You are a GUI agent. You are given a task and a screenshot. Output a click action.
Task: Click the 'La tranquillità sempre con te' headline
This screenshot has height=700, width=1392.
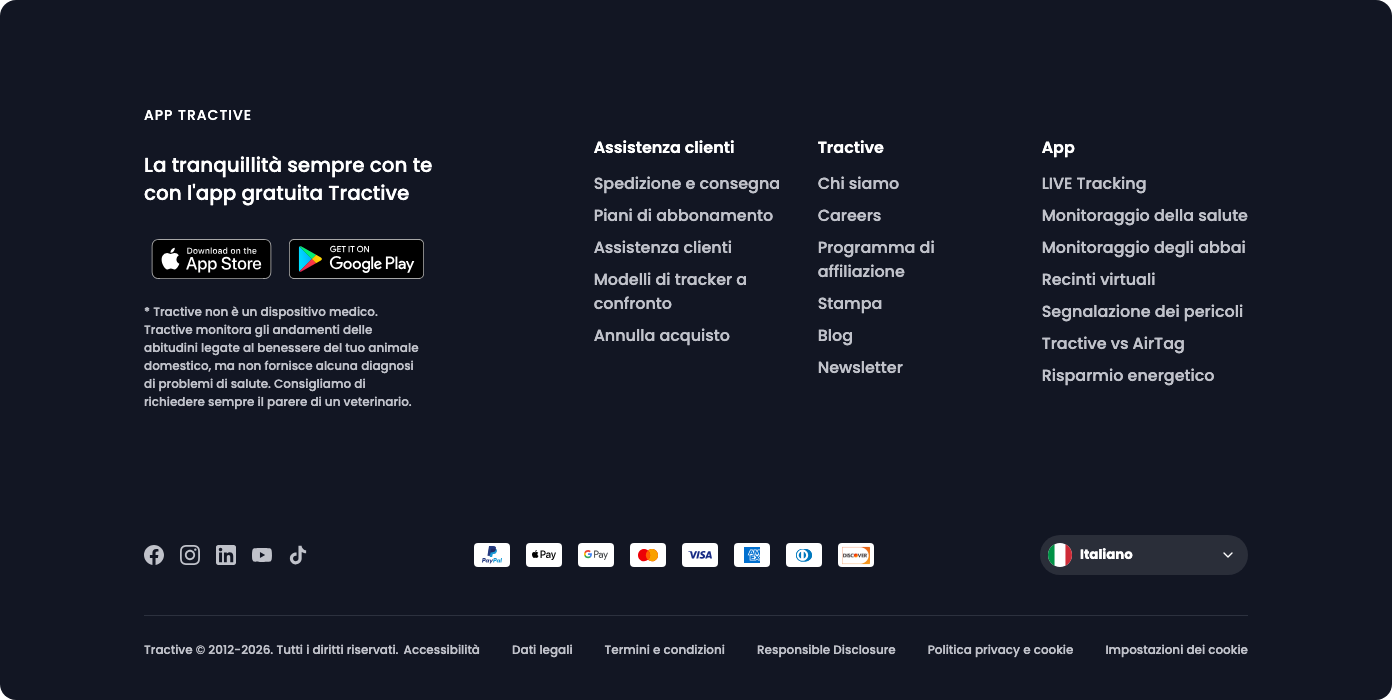tap(288, 178)
